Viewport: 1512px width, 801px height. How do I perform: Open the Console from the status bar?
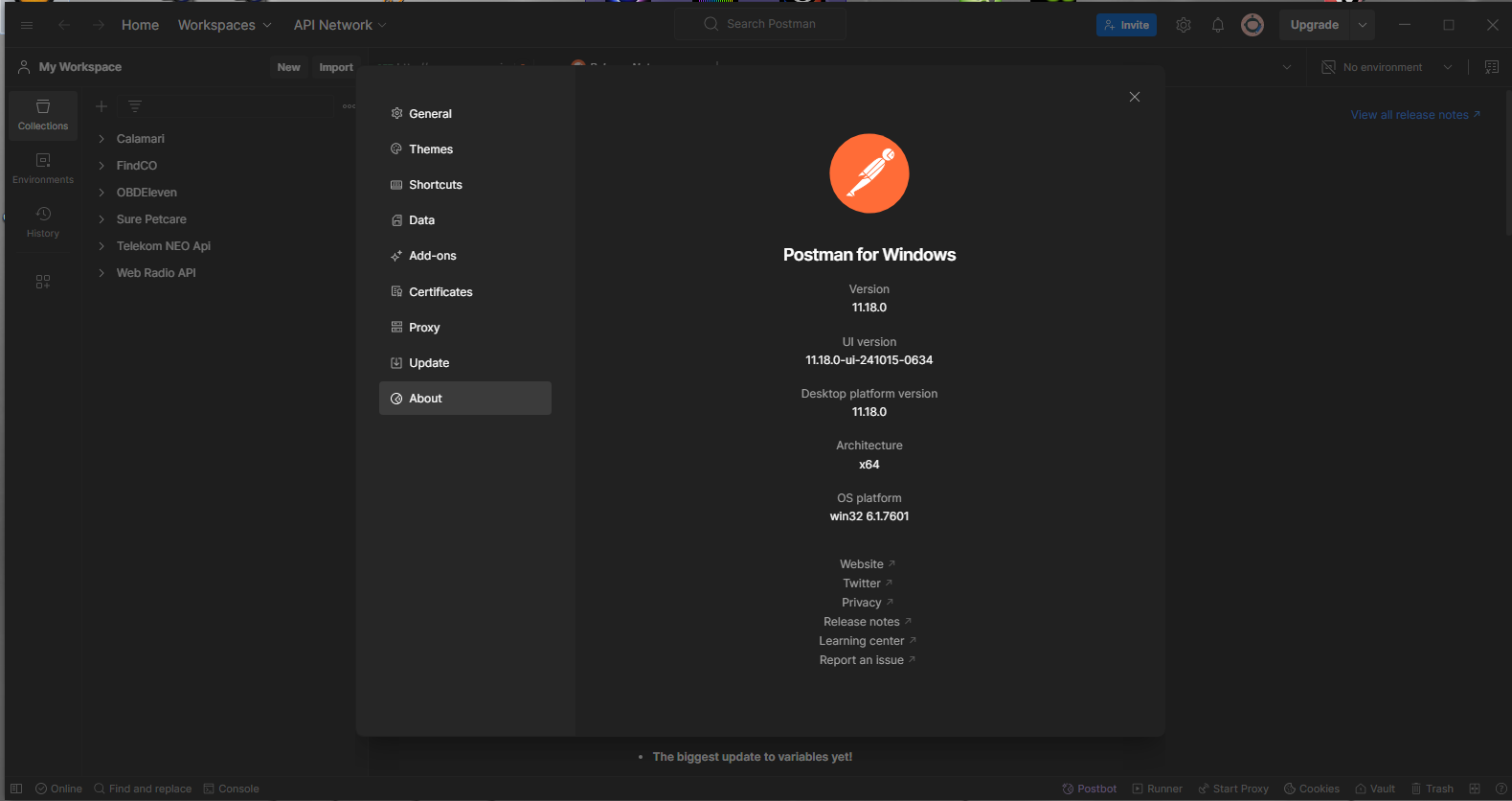point(231,789)
